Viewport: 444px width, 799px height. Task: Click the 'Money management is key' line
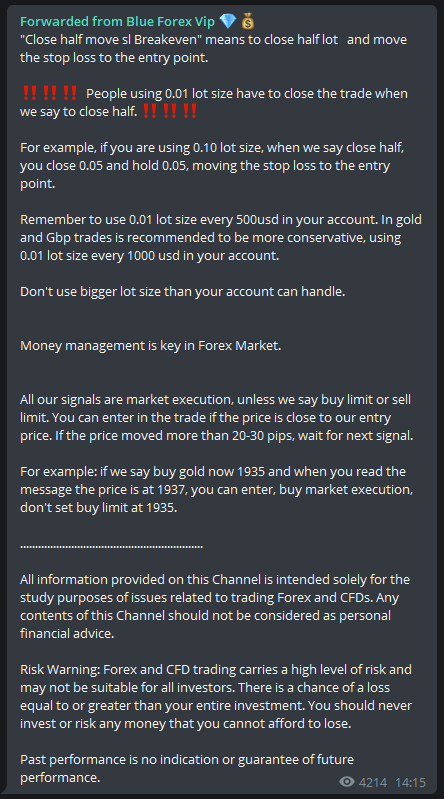tap(151, 346)
